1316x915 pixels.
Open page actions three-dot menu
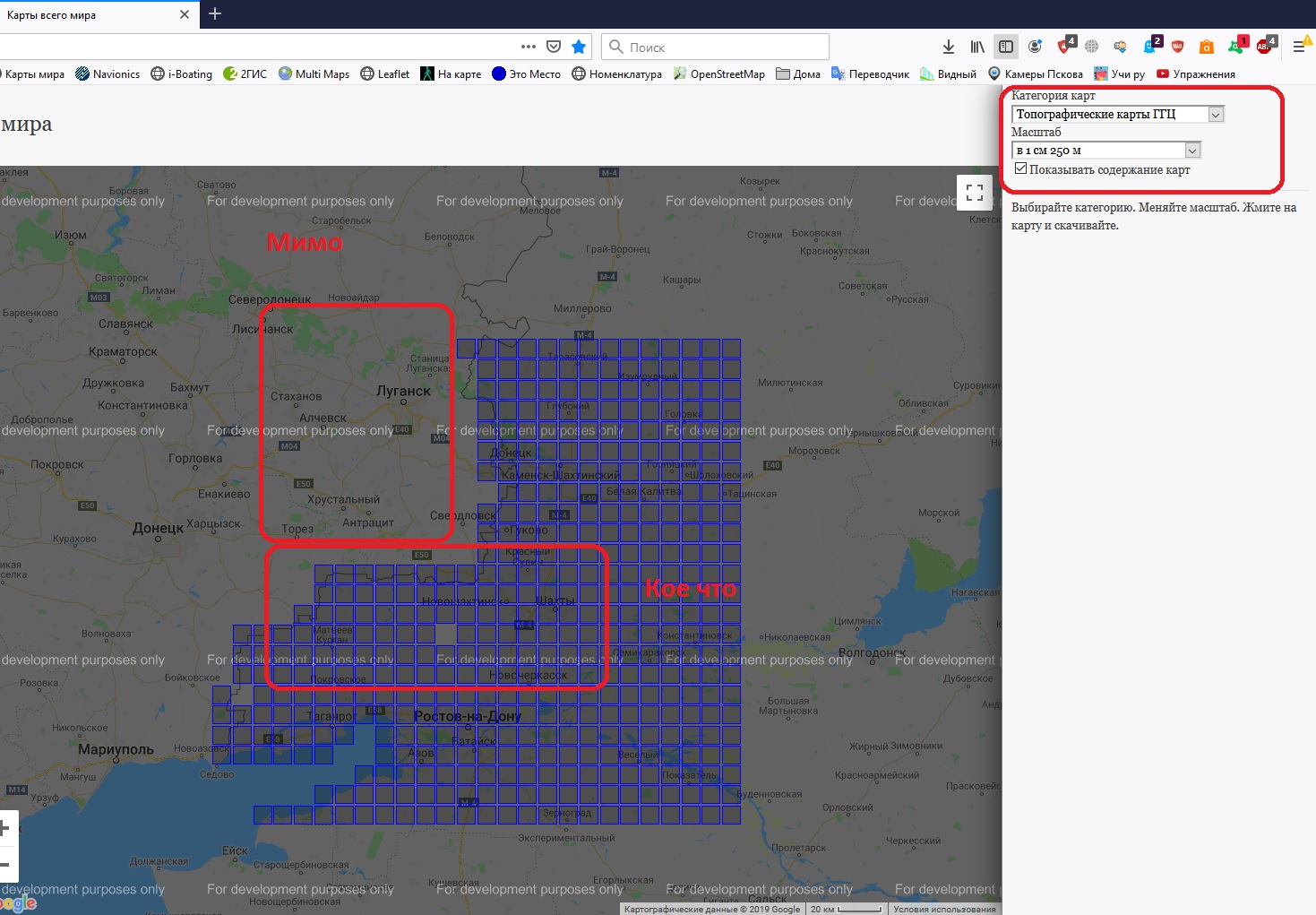coord(529,47)
